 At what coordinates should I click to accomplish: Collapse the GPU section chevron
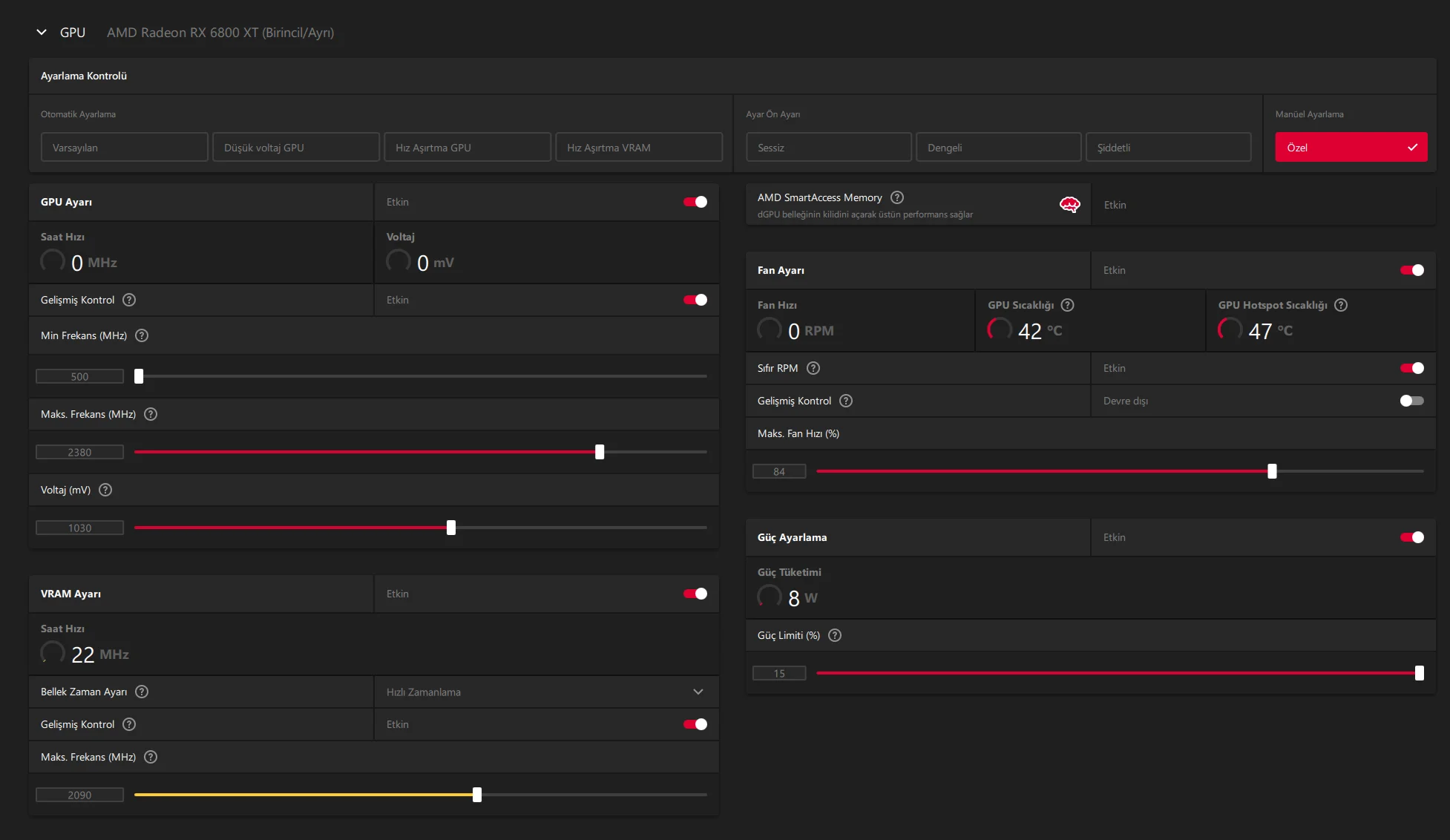42,33
